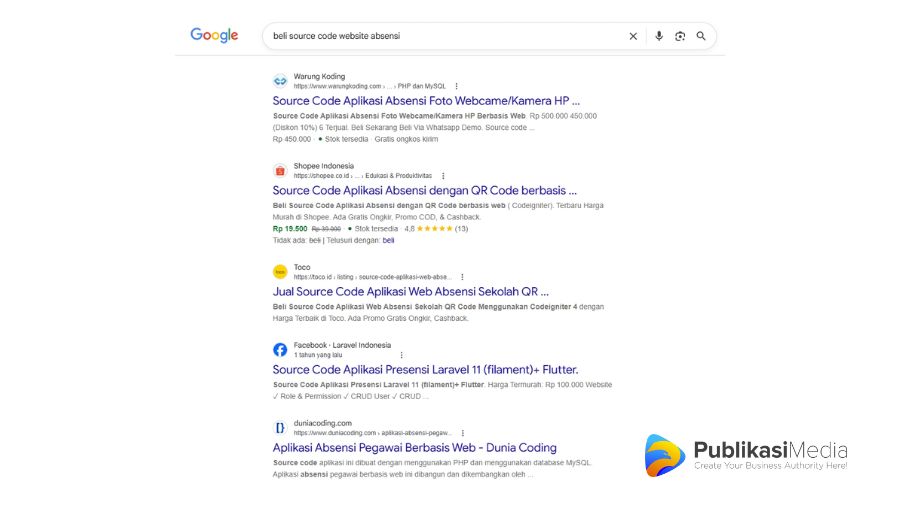Image resolution: width=900 pixels, height=506 pixels.
Task: Open more options for Toco result
Action: [463, 277]
